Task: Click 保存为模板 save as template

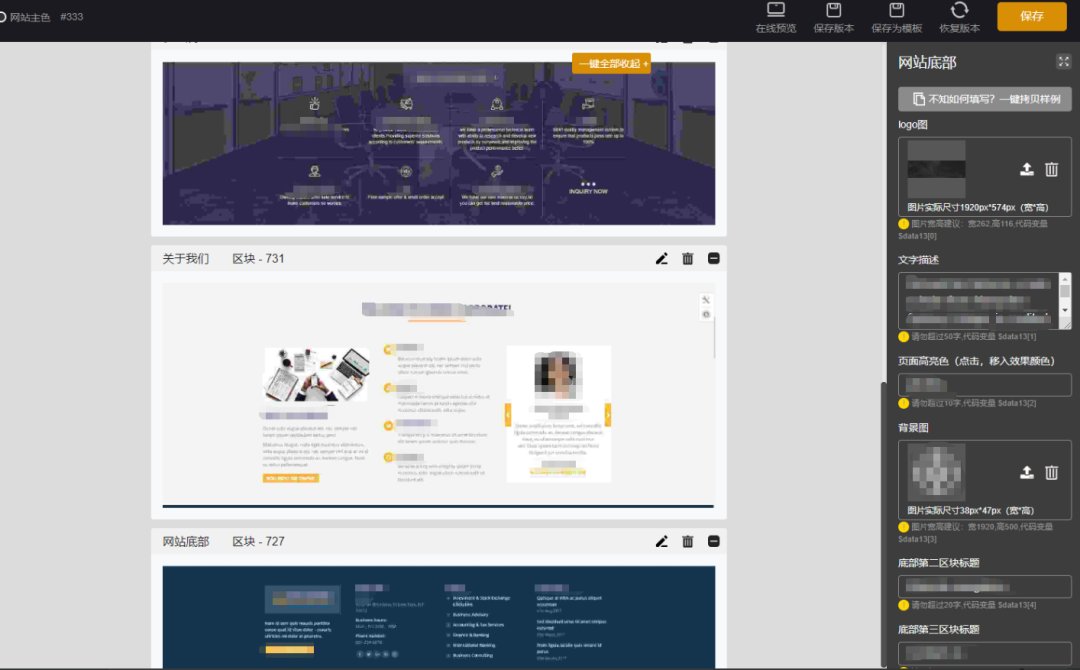Action: tap(896, 17)
